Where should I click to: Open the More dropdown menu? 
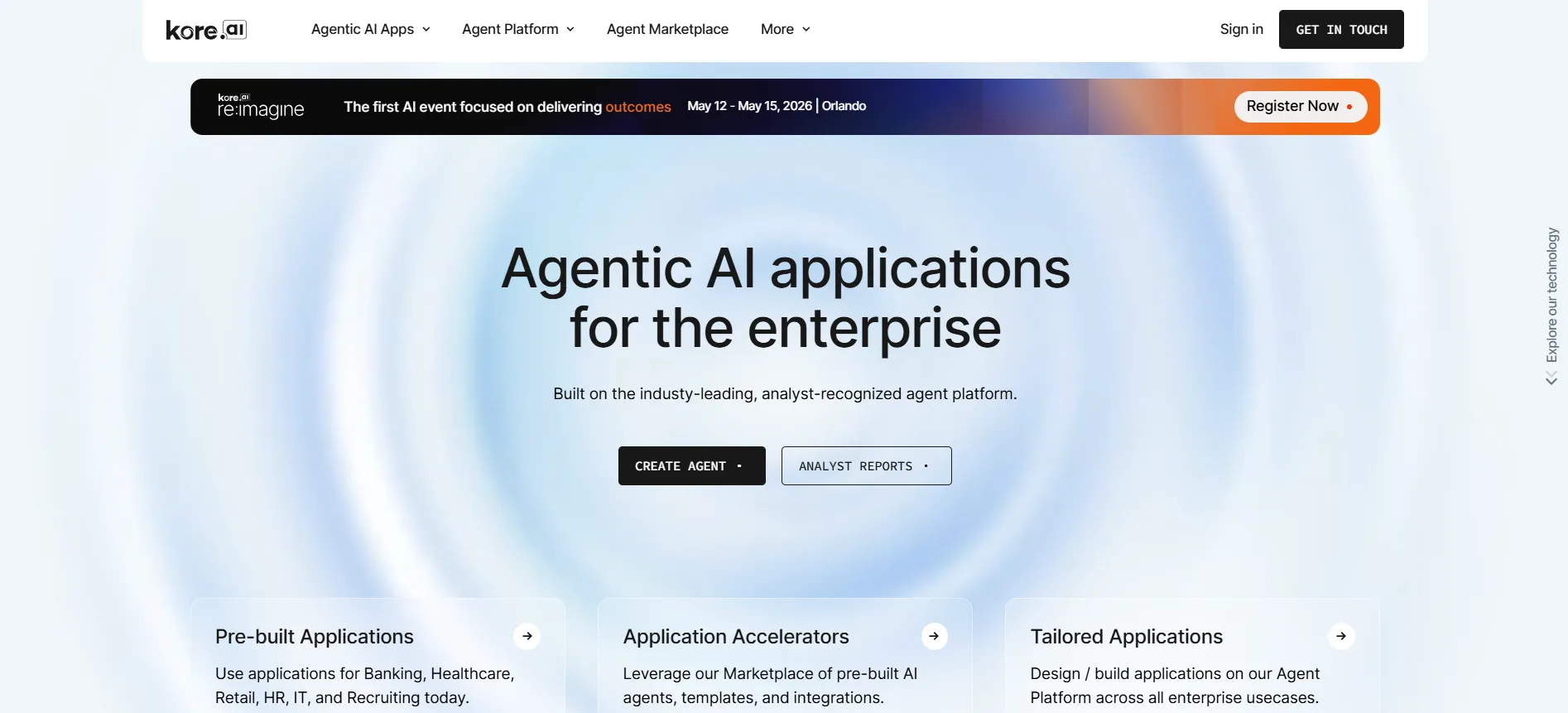pos(786,29)
